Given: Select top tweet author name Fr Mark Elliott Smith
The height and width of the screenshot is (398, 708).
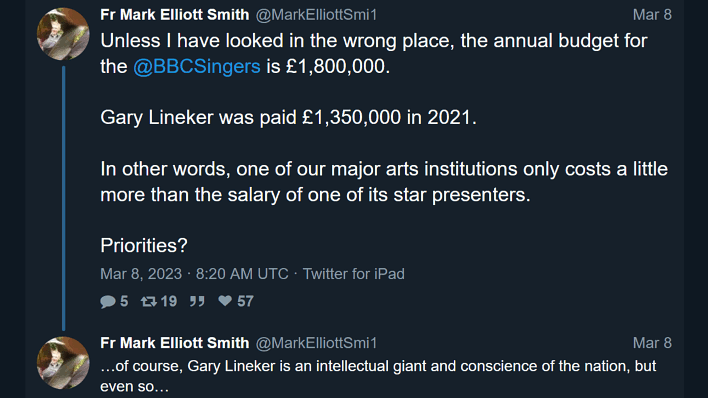Looking at the screenshot, I should click(175, 14).
